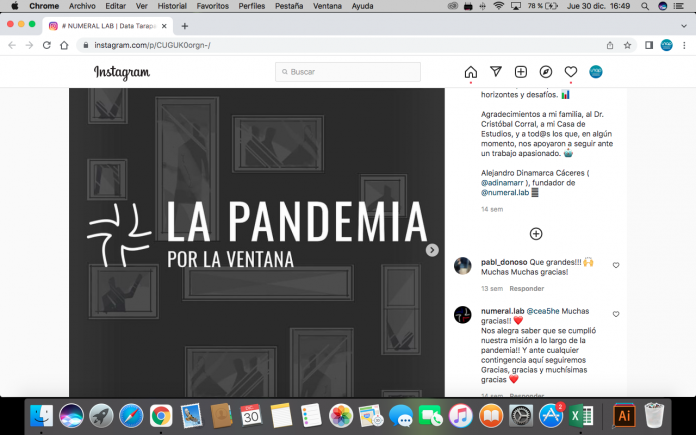696x435 pixels.
Task: Open the Archivo menu
Action: point(82,6)
